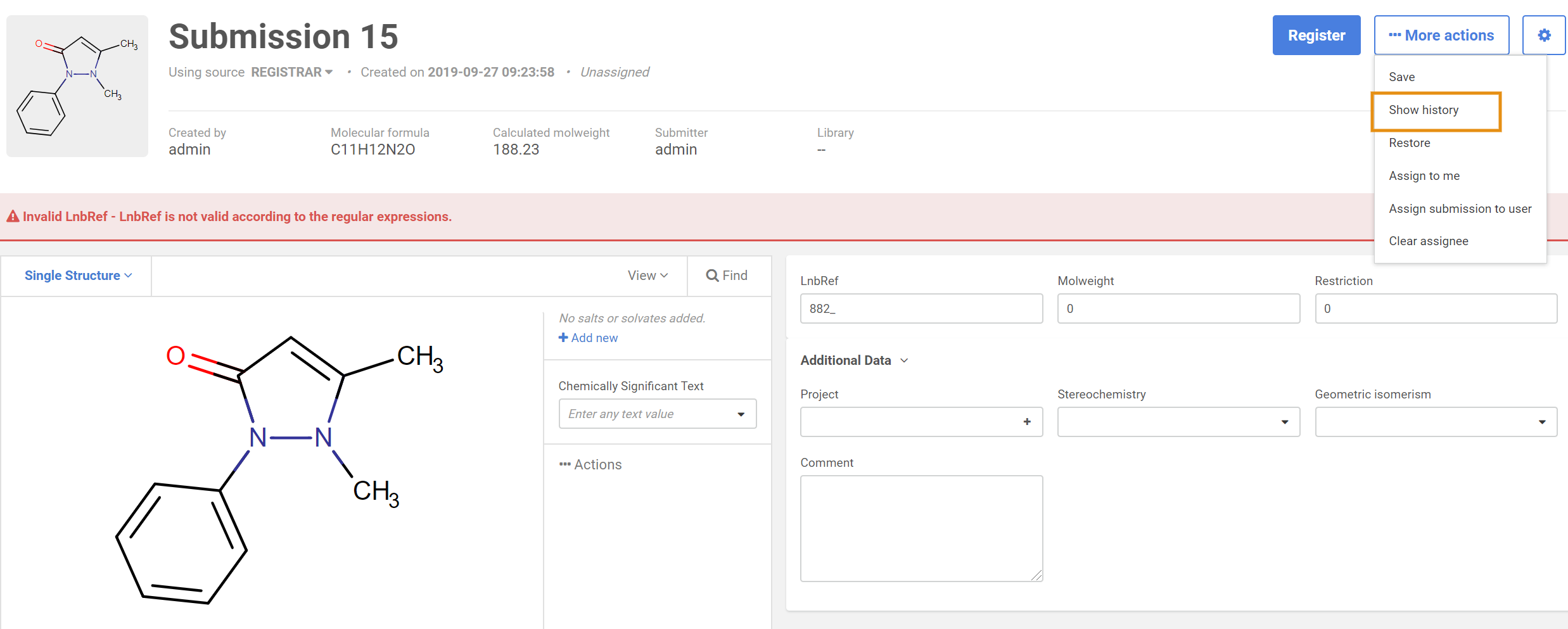This screenshot has height=629, width=1568.
Task: Click Add new salts or solvates
Action: click(x=588, y=338)
